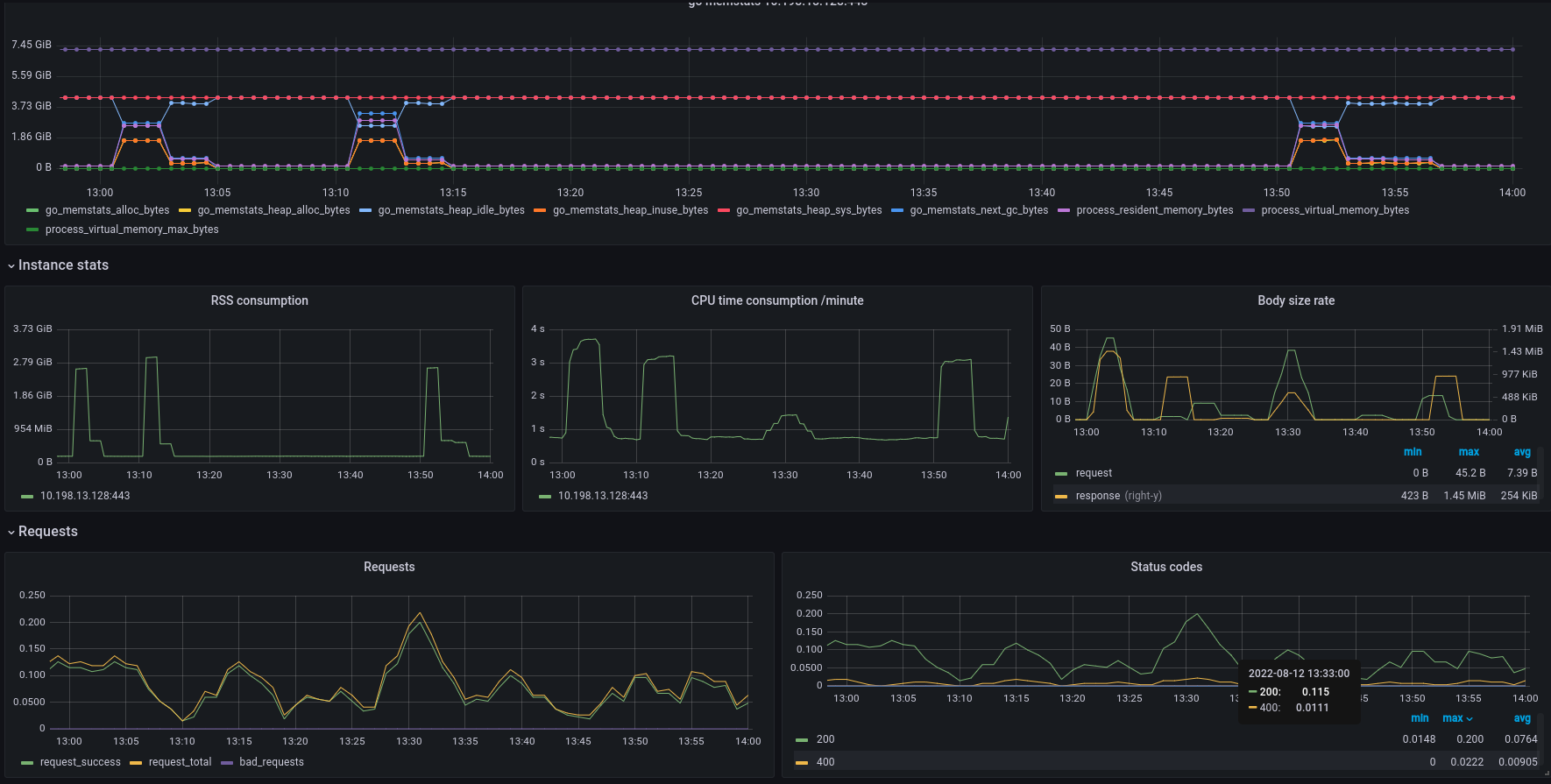Screen dimensions: 1551x784
Task: Open Status codes panel title menu
Action: tap(1166, 567)
